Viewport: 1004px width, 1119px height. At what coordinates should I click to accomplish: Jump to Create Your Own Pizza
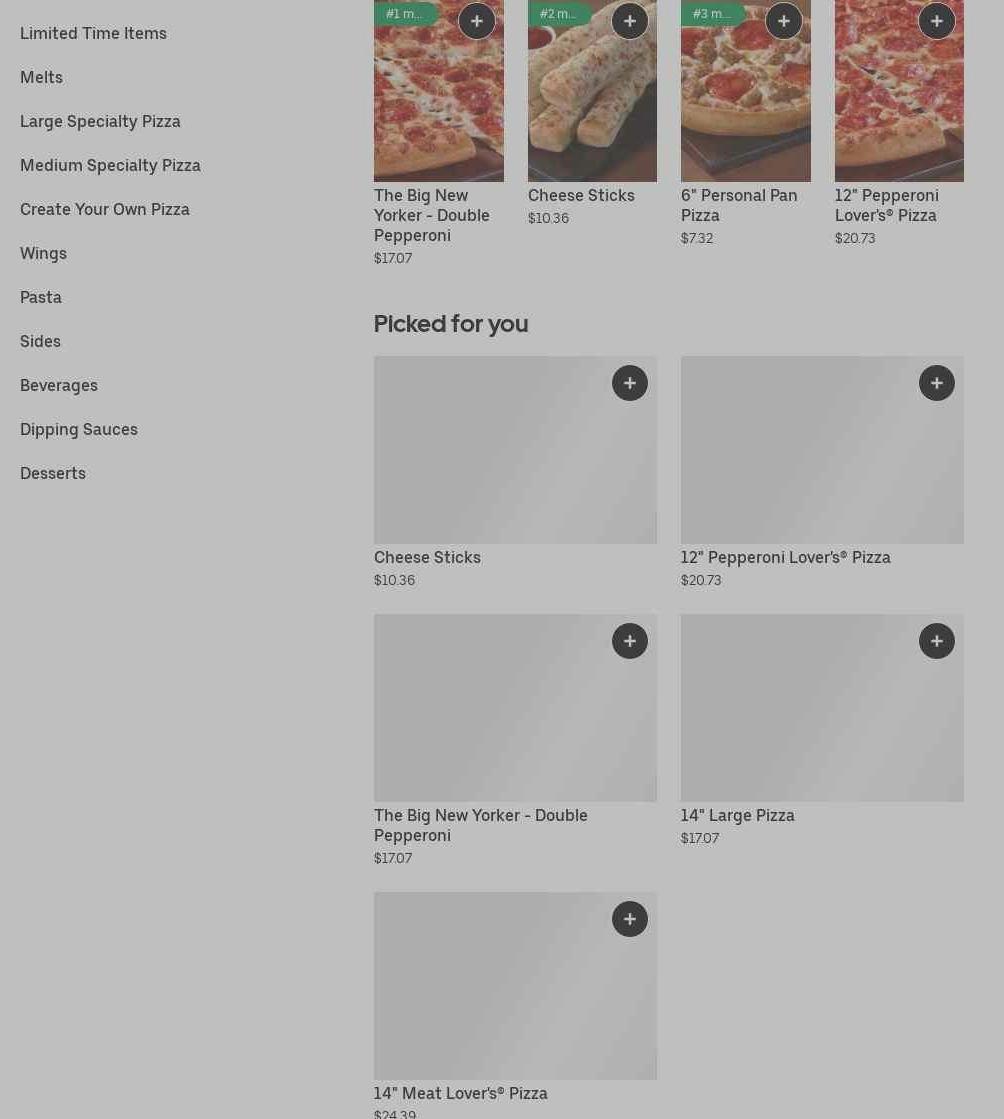(105, 209)
